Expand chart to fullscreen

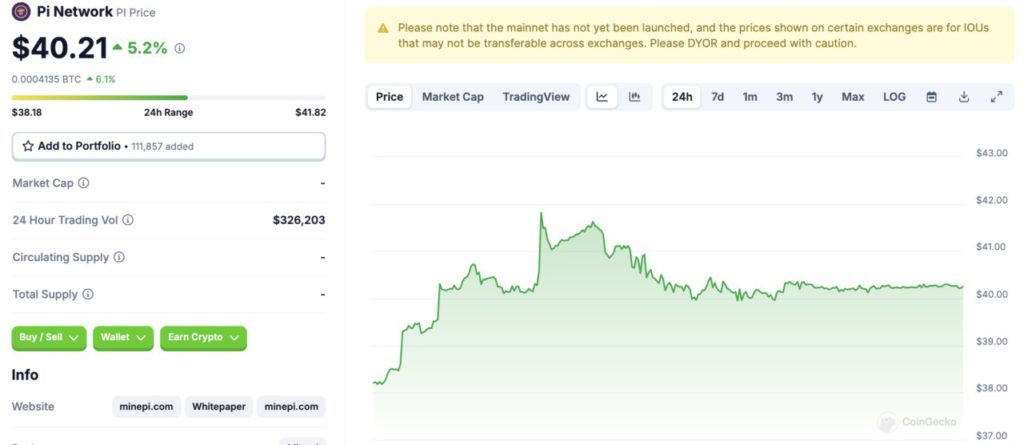point(996,97)
